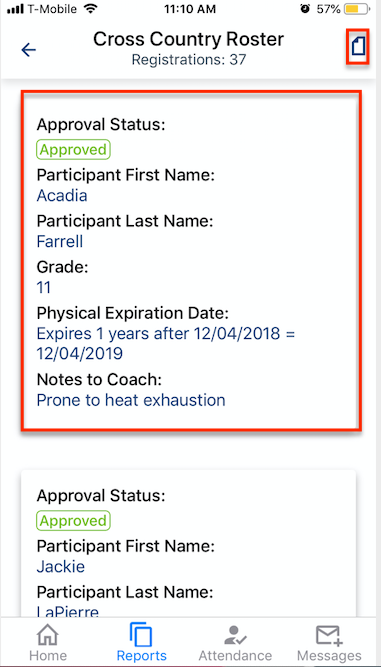Image resolution: width=381 pixels, height=667 pixels.
Task: Open the Messages envelope icon
Action: click(x=329, y=636)
